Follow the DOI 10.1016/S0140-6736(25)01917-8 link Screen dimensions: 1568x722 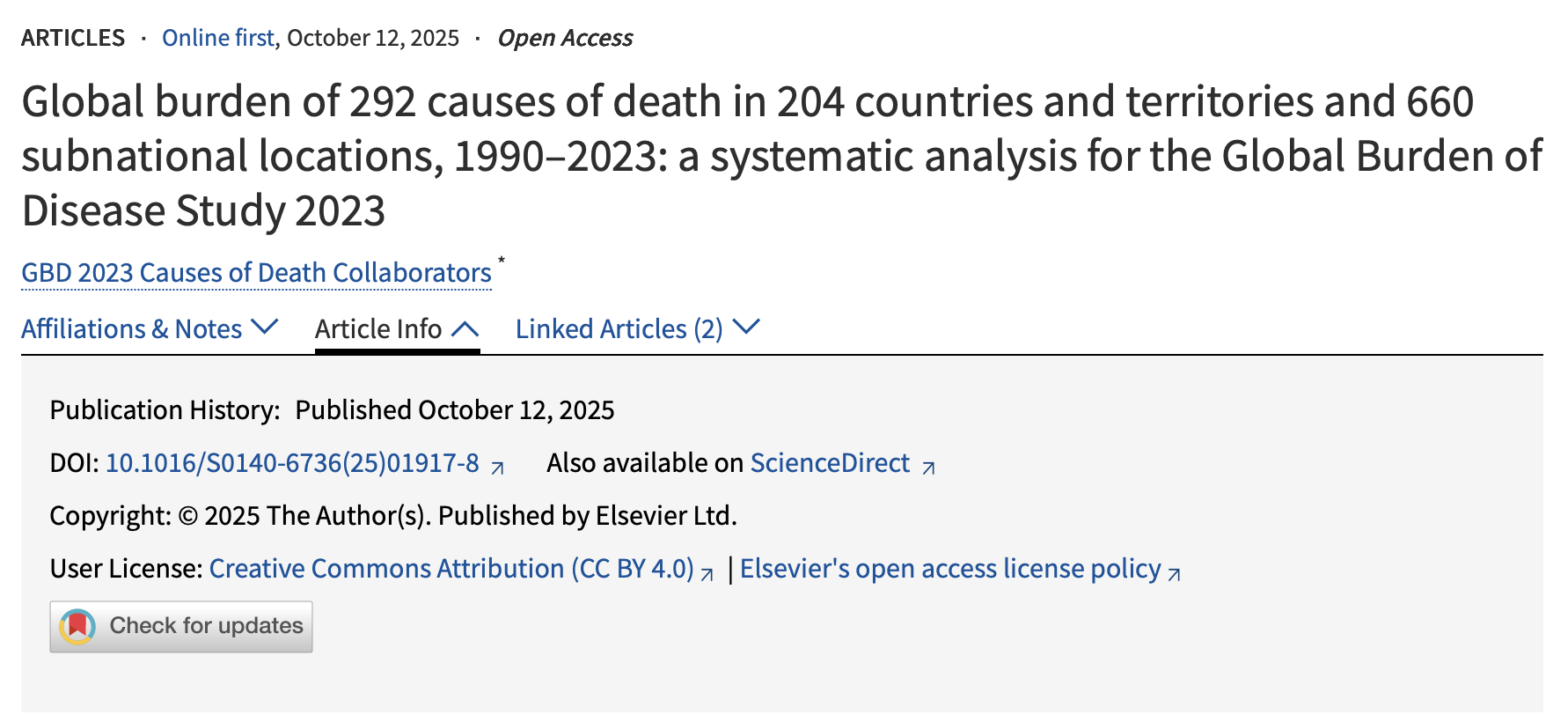292,463
